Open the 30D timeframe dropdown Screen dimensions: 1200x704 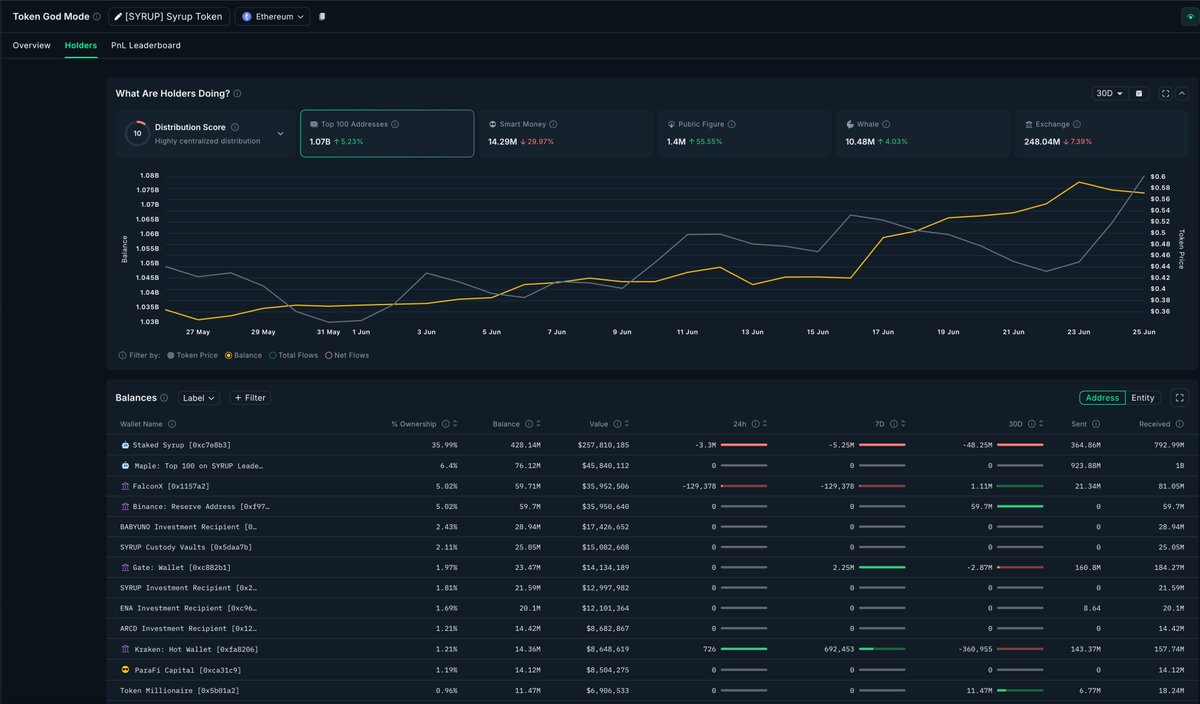[x=1109, y=93]
